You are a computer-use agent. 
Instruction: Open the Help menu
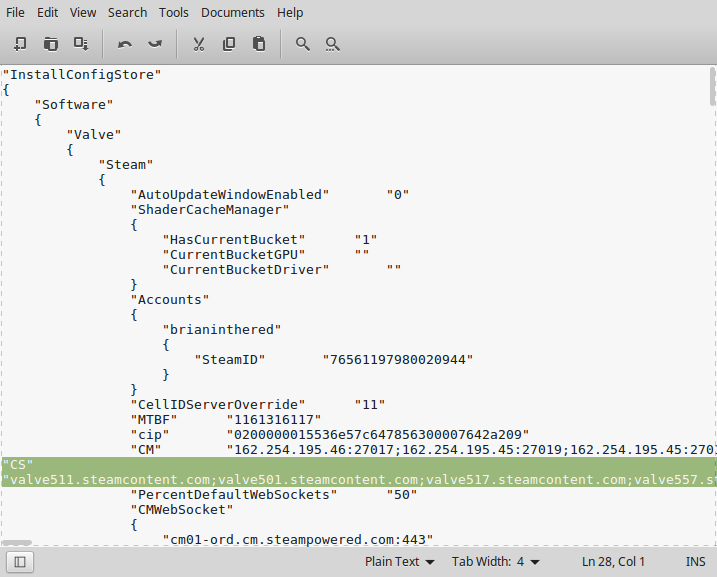290,12
